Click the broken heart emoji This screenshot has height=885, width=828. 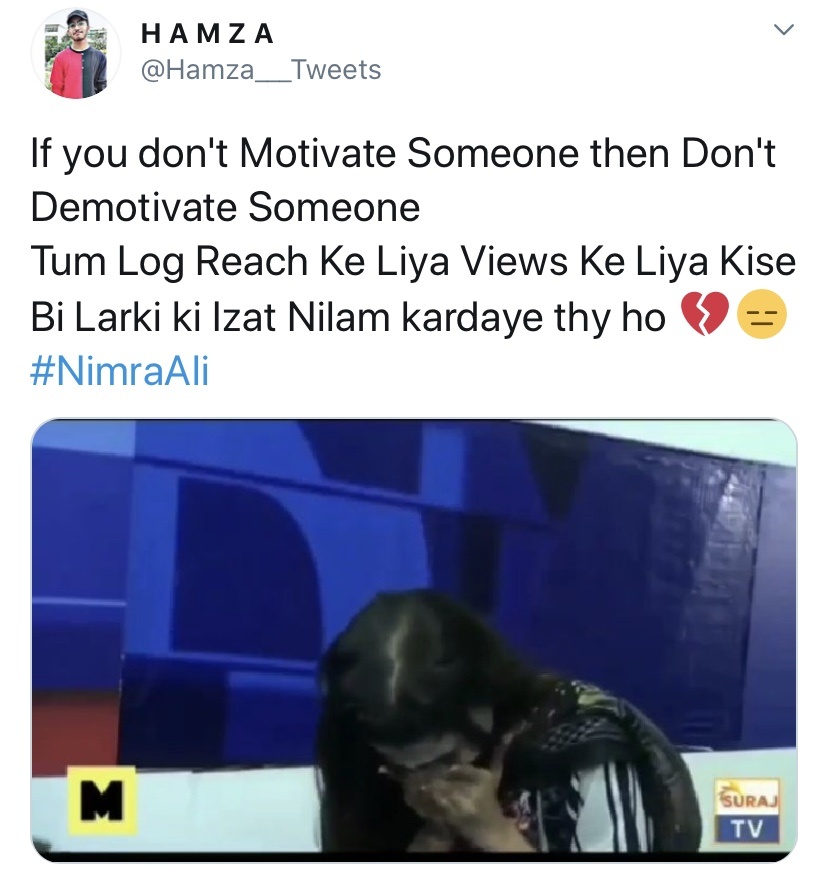[704, 314]
